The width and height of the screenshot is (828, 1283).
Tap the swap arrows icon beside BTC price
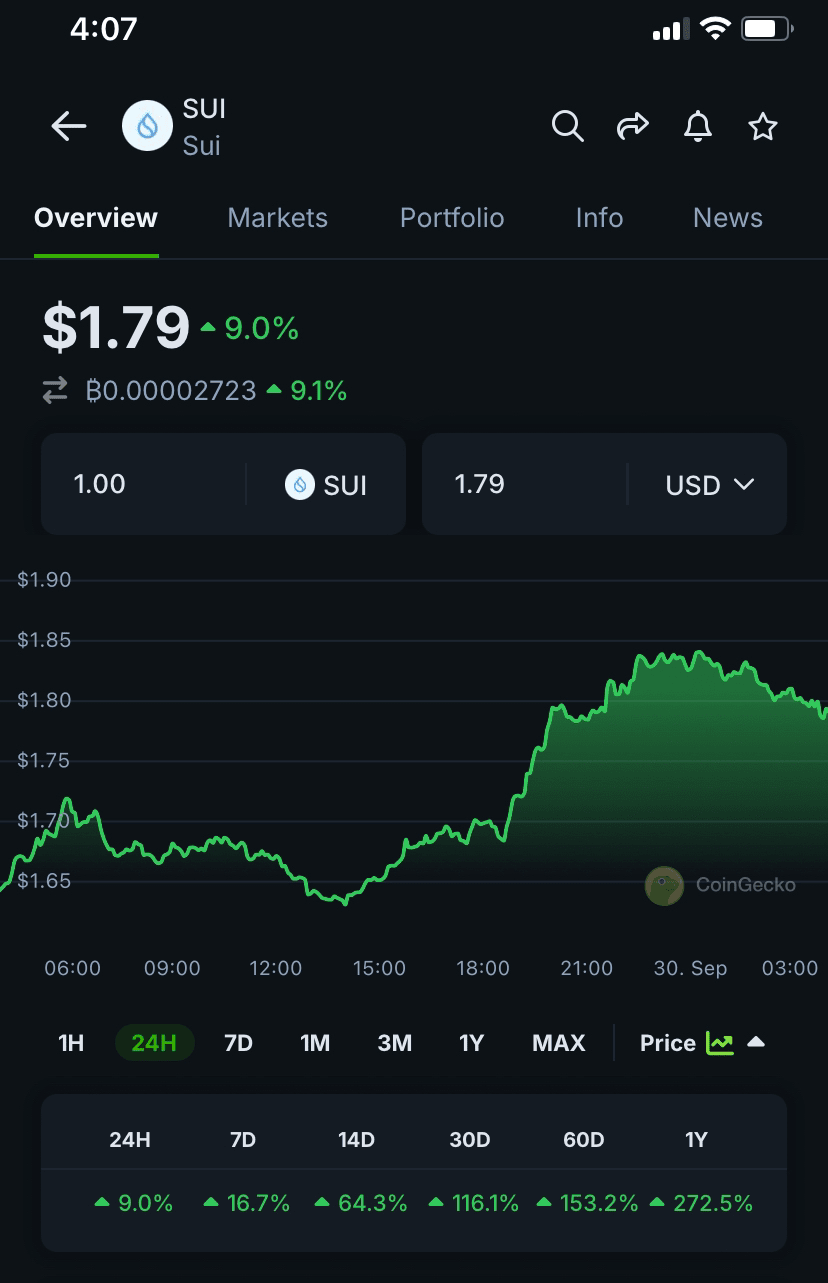[55, 390]
